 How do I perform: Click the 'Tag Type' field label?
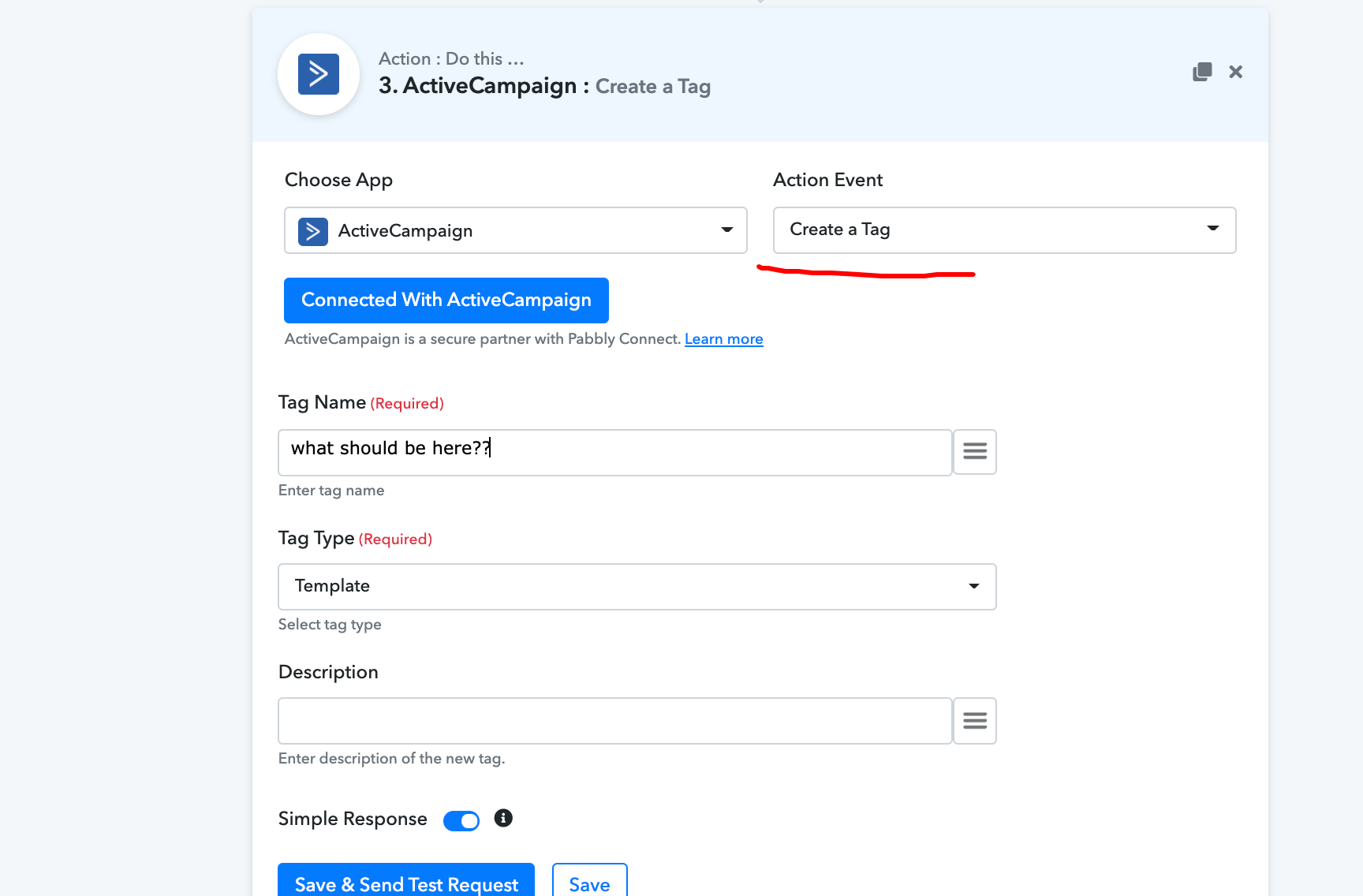(x=316, y=539)
